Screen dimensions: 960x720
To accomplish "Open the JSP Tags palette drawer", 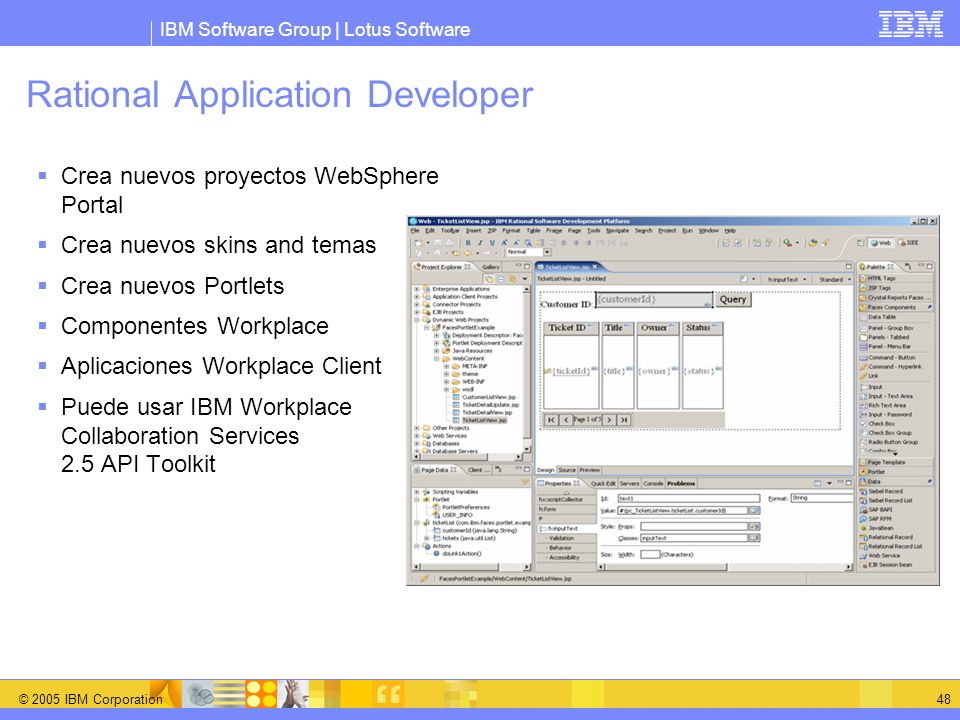I will 894,288.
